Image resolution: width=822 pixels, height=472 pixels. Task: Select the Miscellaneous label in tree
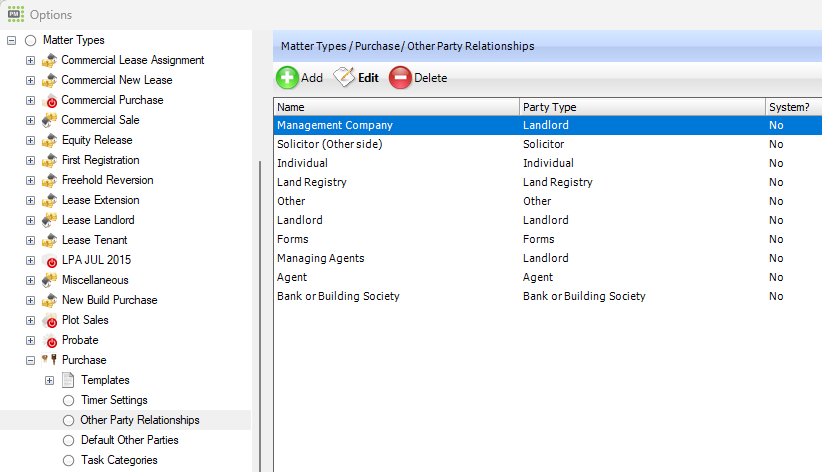(x=95, y=280)
